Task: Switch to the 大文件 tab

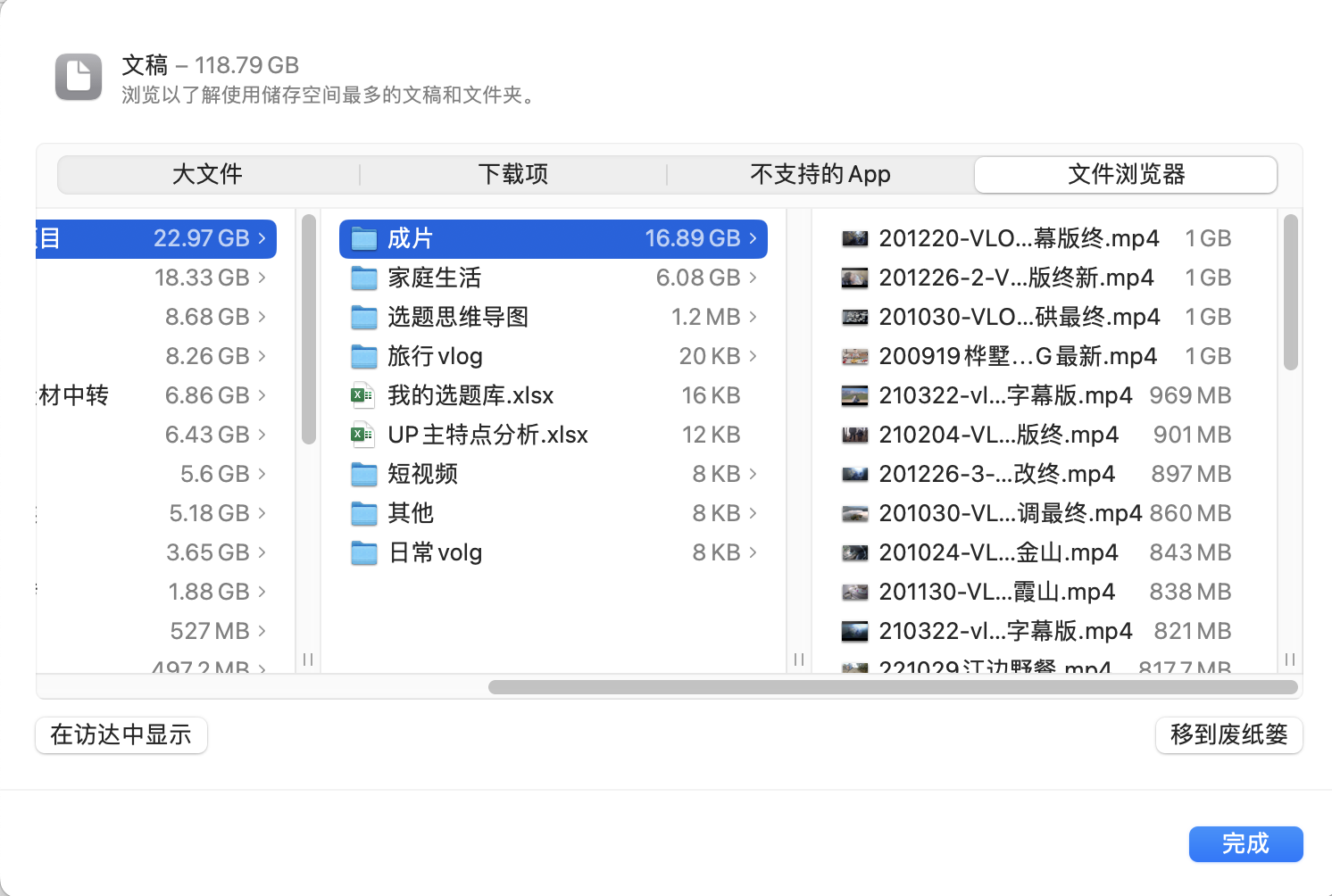Action: 207,174
